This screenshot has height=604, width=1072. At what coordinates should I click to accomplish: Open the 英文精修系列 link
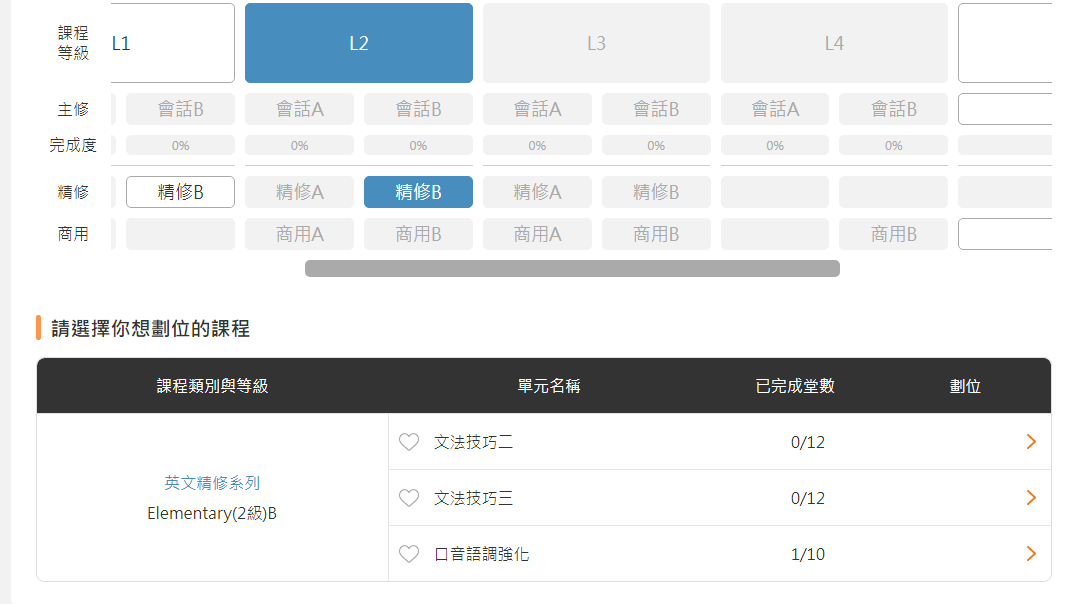(x=212, y=483)
